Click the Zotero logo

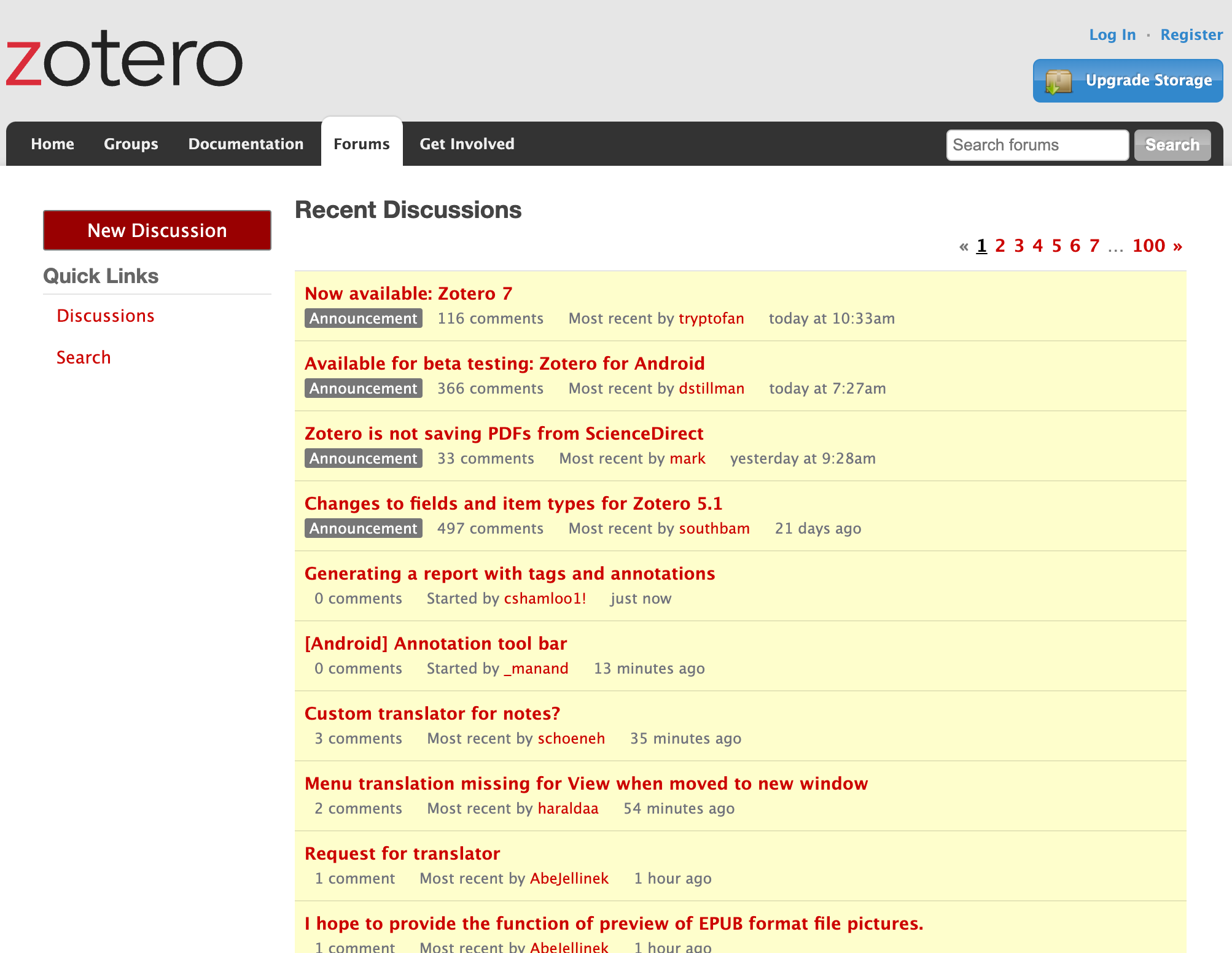[124, 60]
